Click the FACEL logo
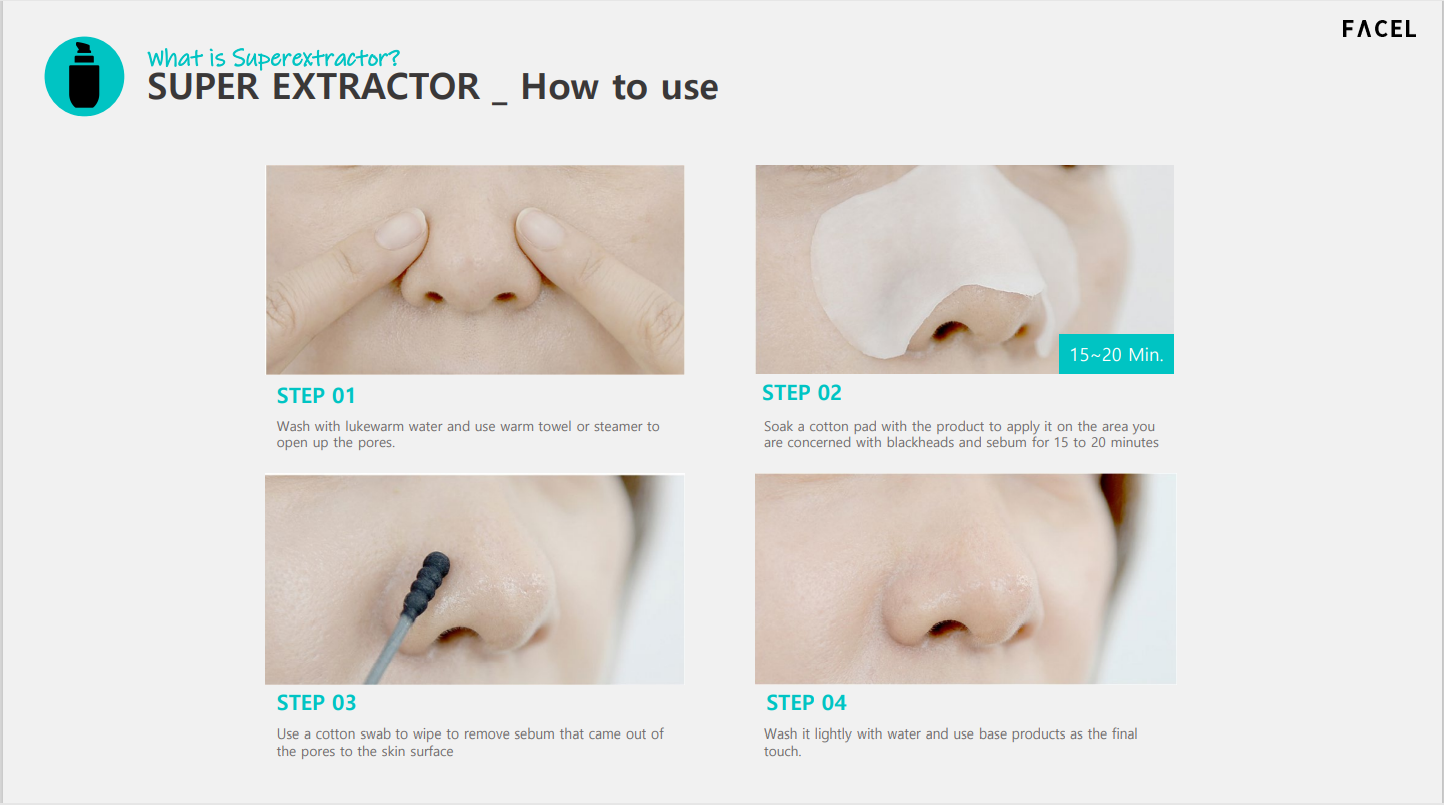 click(1379, 29)
